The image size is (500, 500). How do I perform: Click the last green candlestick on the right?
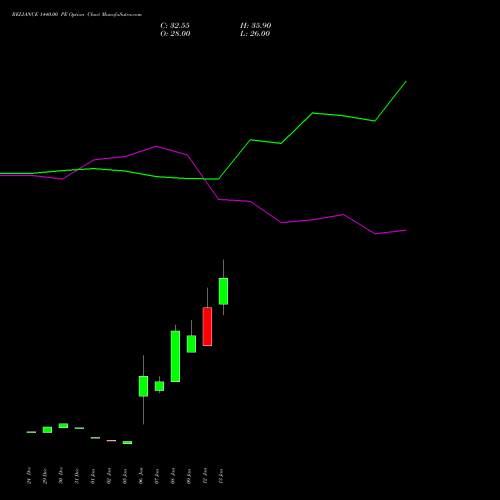coord(223,291)
